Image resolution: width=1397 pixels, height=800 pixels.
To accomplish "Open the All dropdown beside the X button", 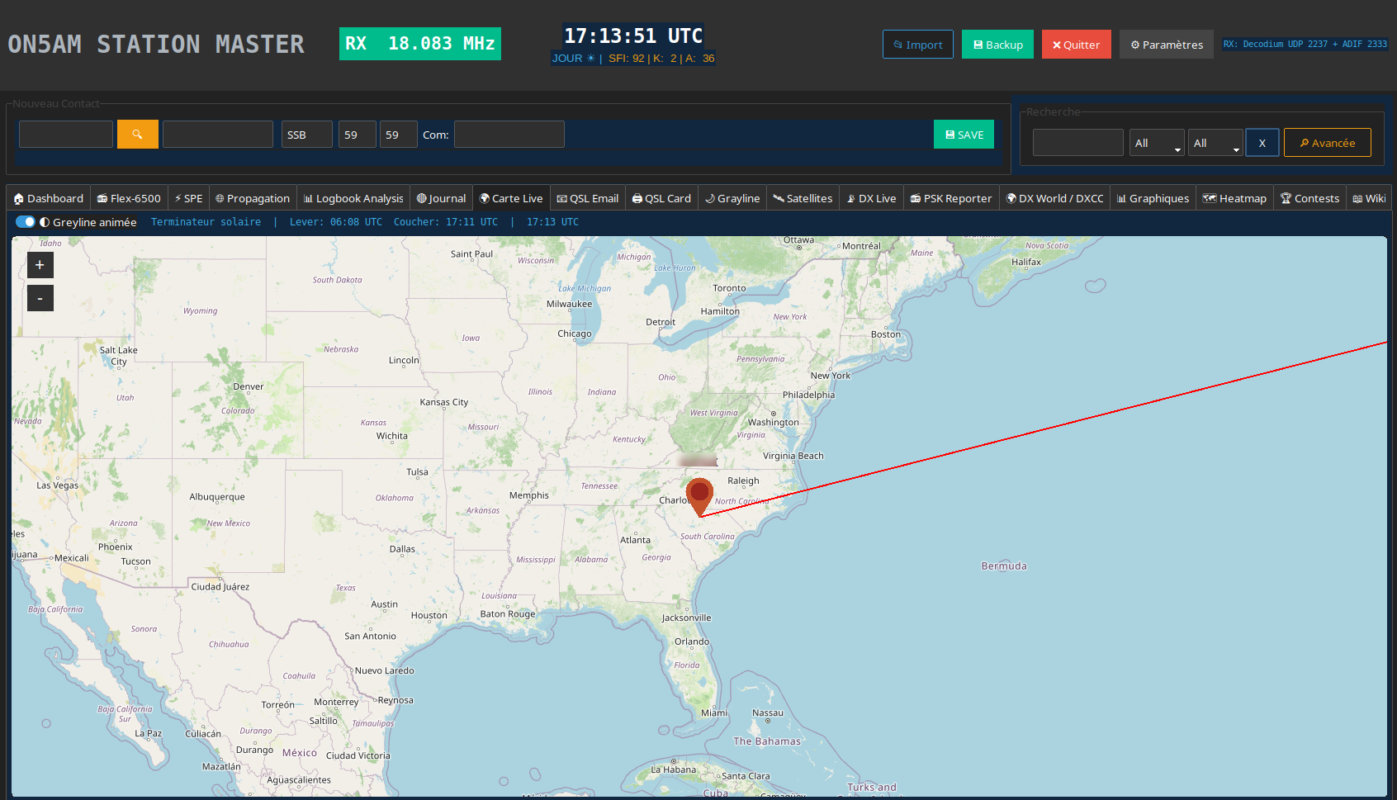I will (1215, 143).
